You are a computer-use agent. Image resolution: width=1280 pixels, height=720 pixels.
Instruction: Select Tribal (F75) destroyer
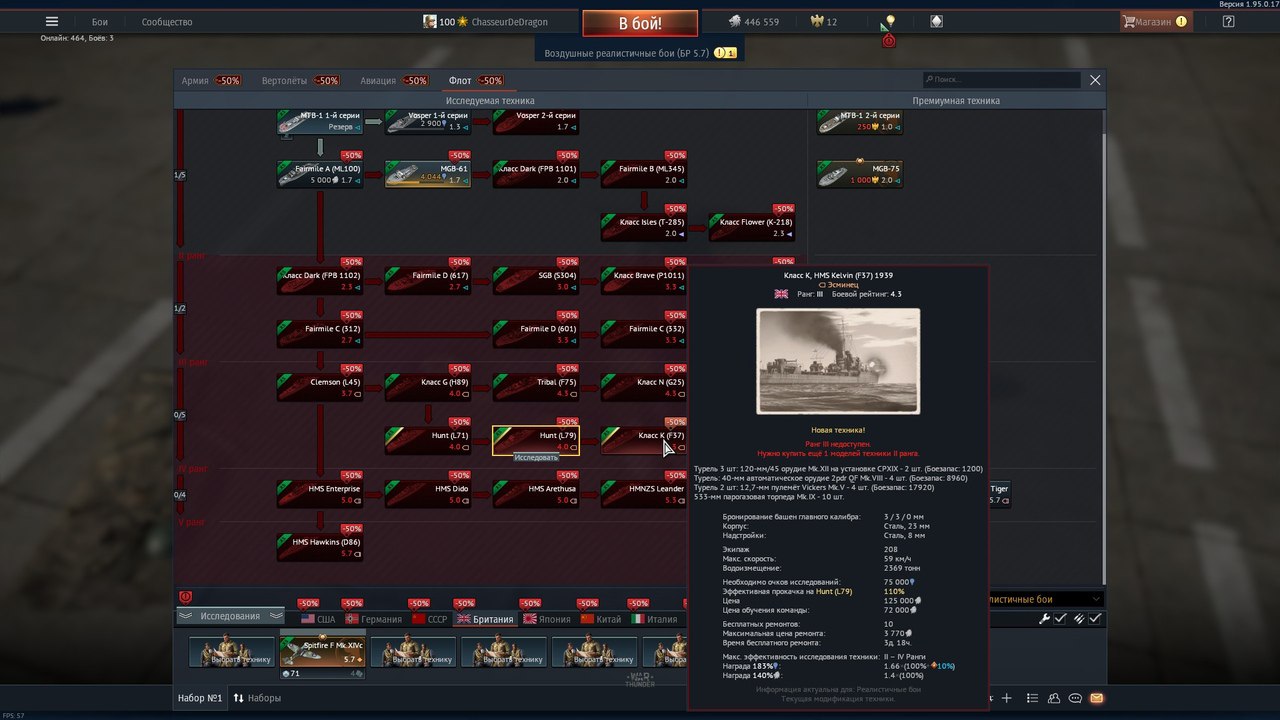536,387
